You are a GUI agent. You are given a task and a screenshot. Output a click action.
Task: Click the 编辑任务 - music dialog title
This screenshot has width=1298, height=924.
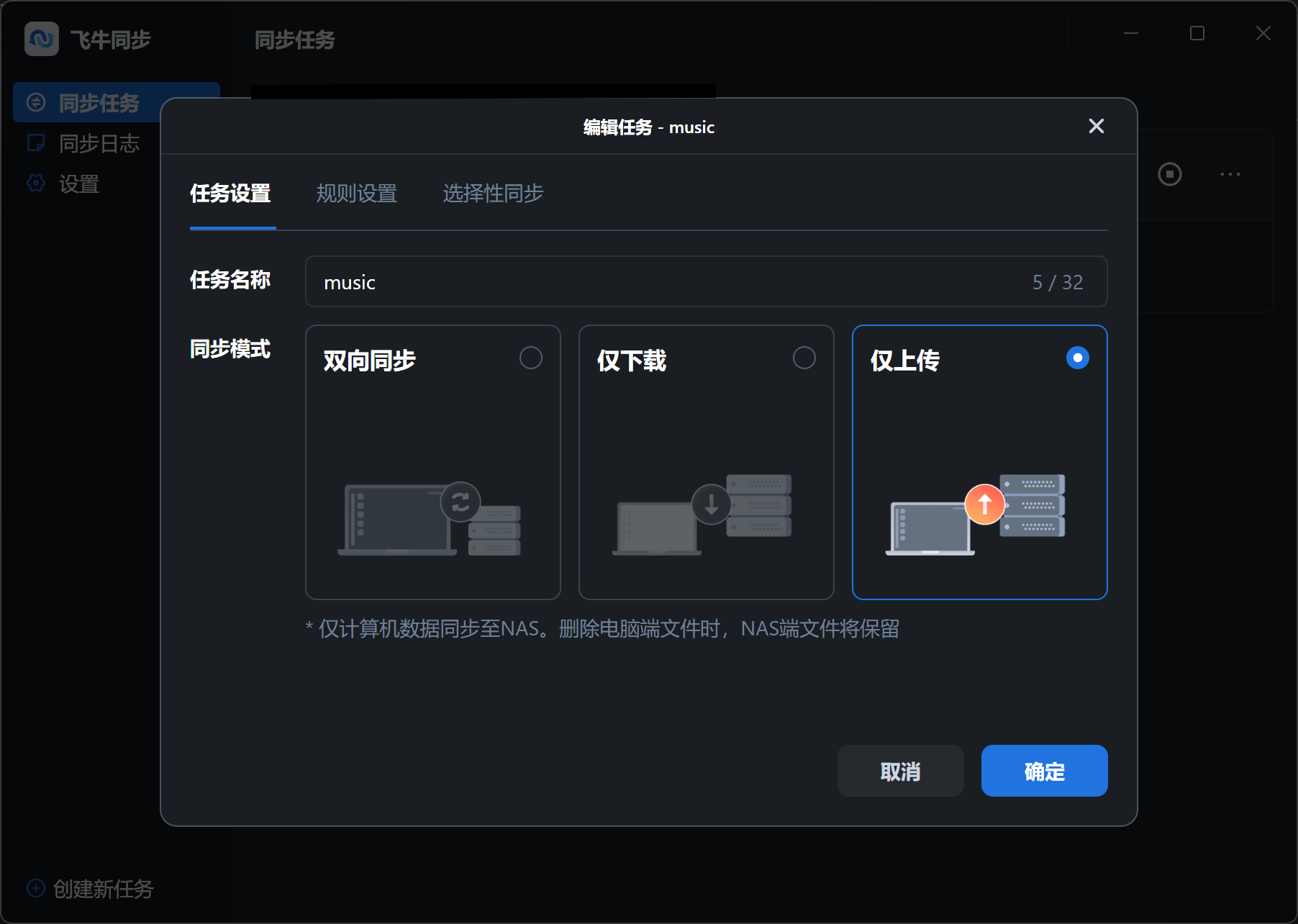click(649, 127)
